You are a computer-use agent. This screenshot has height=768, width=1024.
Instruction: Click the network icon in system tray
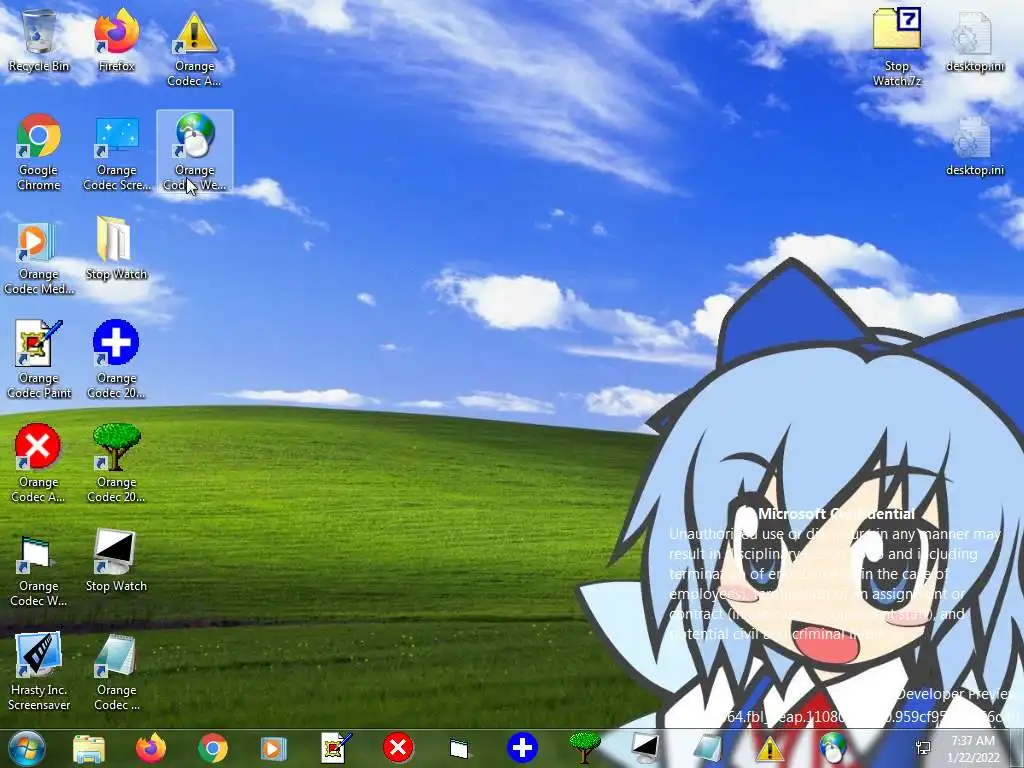923,748
